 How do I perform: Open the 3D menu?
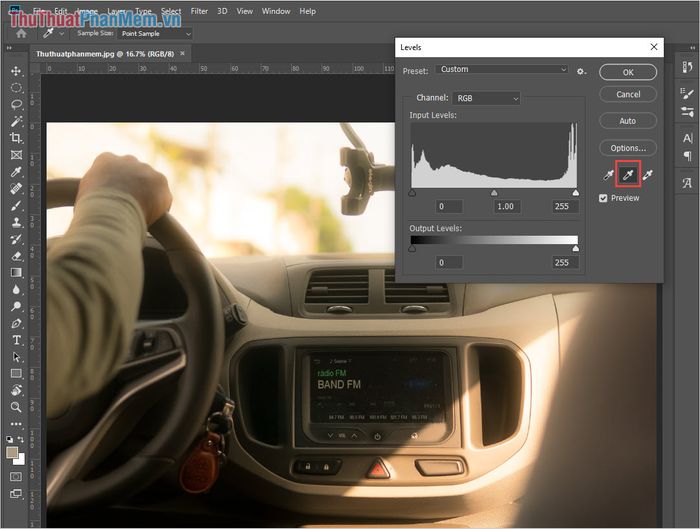(222, 11)
